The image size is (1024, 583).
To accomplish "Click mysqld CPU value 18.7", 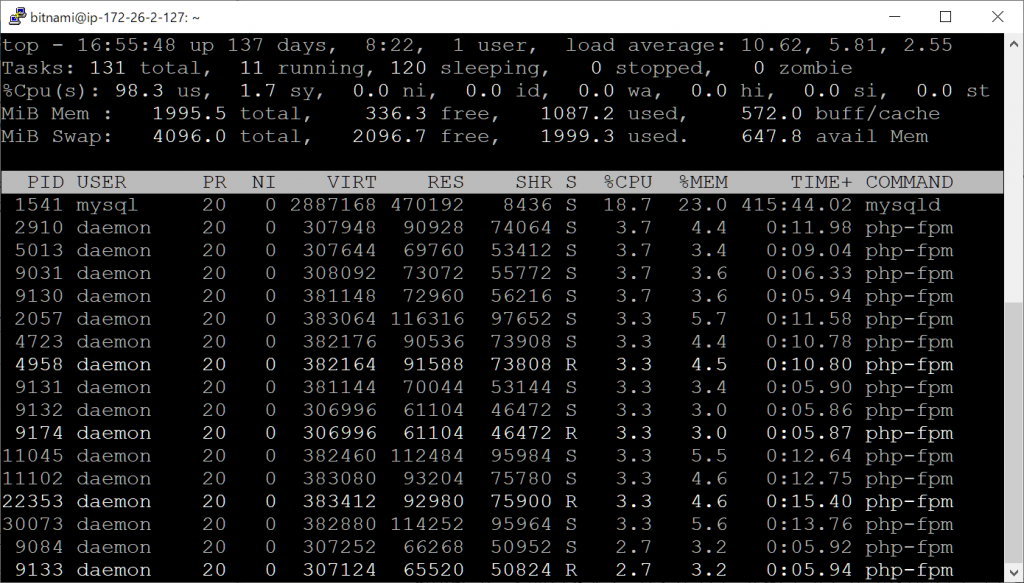I will (x=628, y=205).
